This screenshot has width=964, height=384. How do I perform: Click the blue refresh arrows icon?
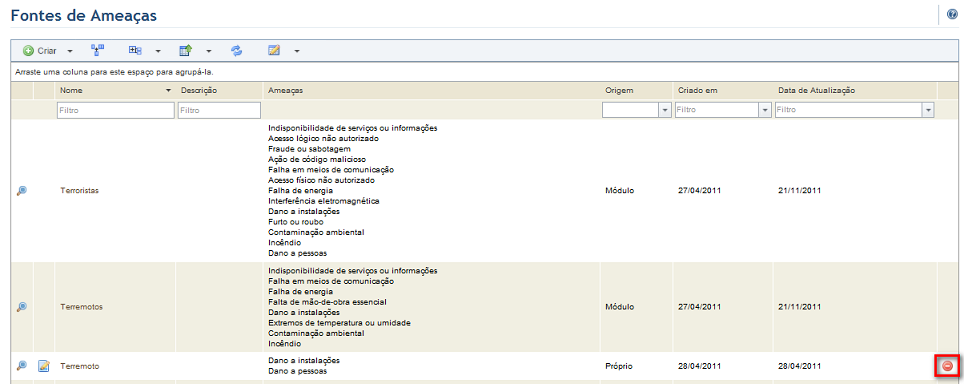pyautogui.click(x=237, y=50)
